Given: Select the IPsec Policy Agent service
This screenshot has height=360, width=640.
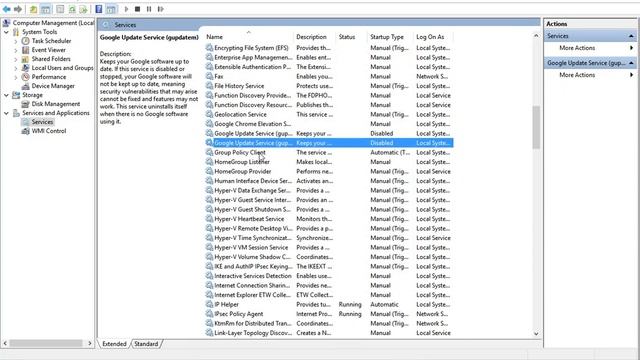Looking at the screenshot, I should (329, 314).
